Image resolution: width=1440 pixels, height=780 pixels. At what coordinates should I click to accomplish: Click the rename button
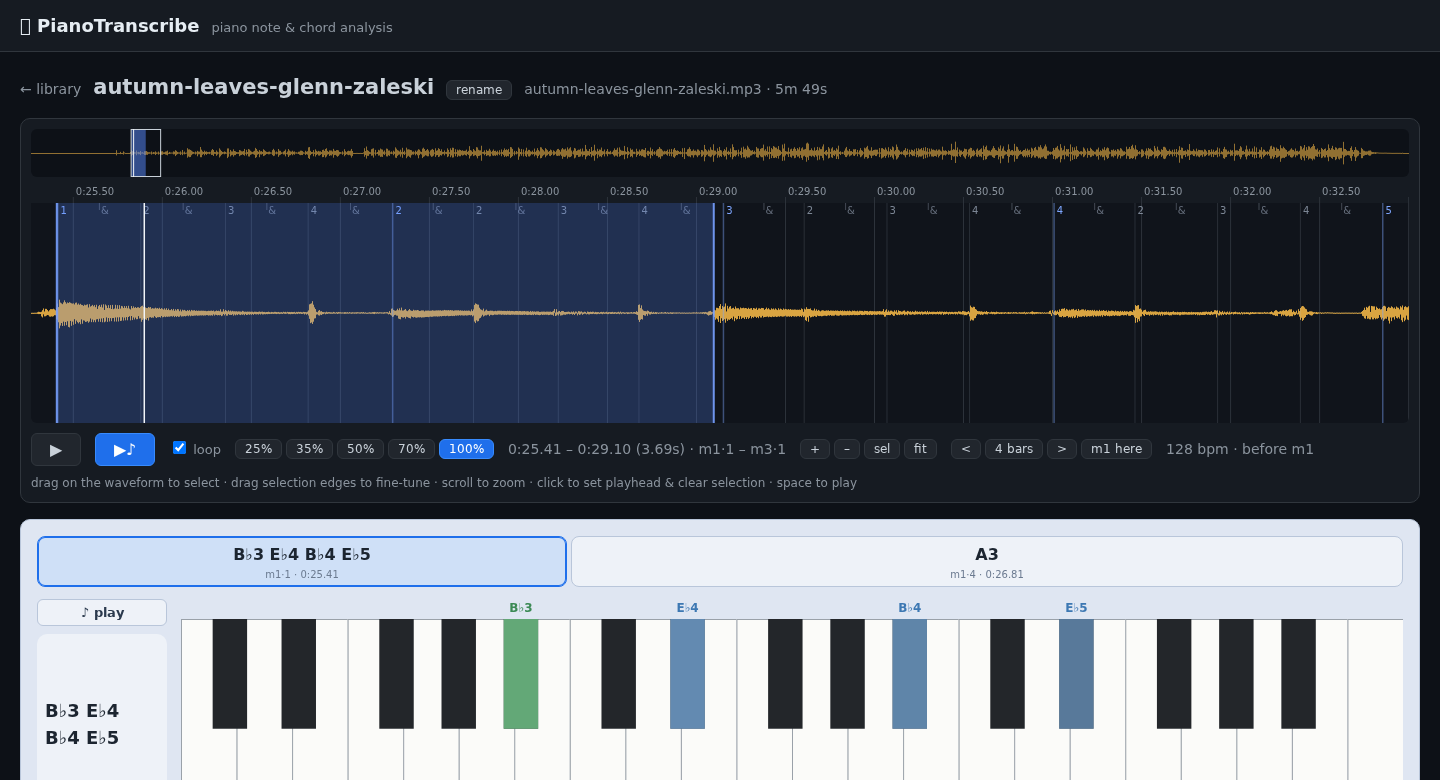(479, 90)
